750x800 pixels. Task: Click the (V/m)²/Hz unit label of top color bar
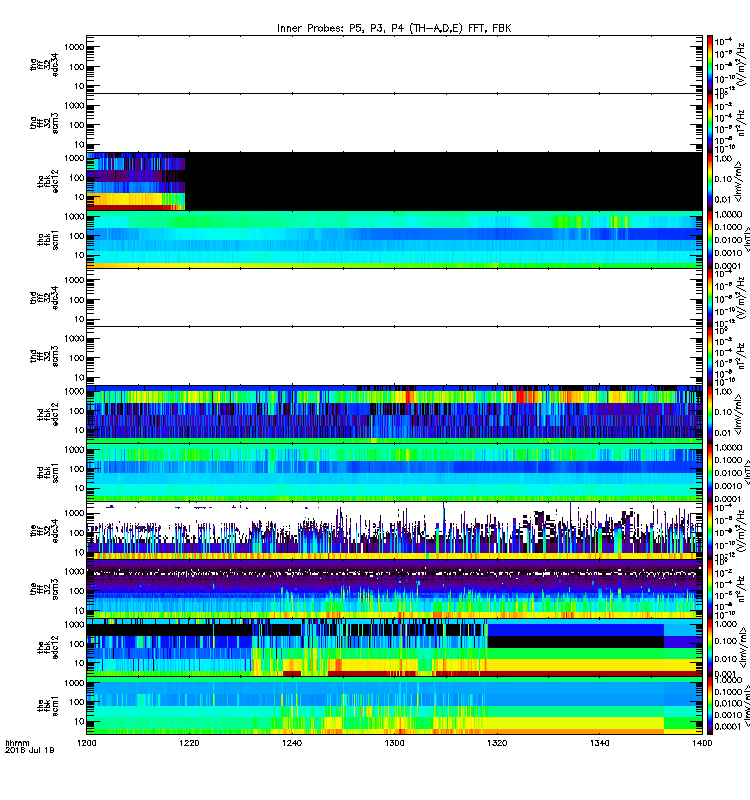(x=740, y=63)
